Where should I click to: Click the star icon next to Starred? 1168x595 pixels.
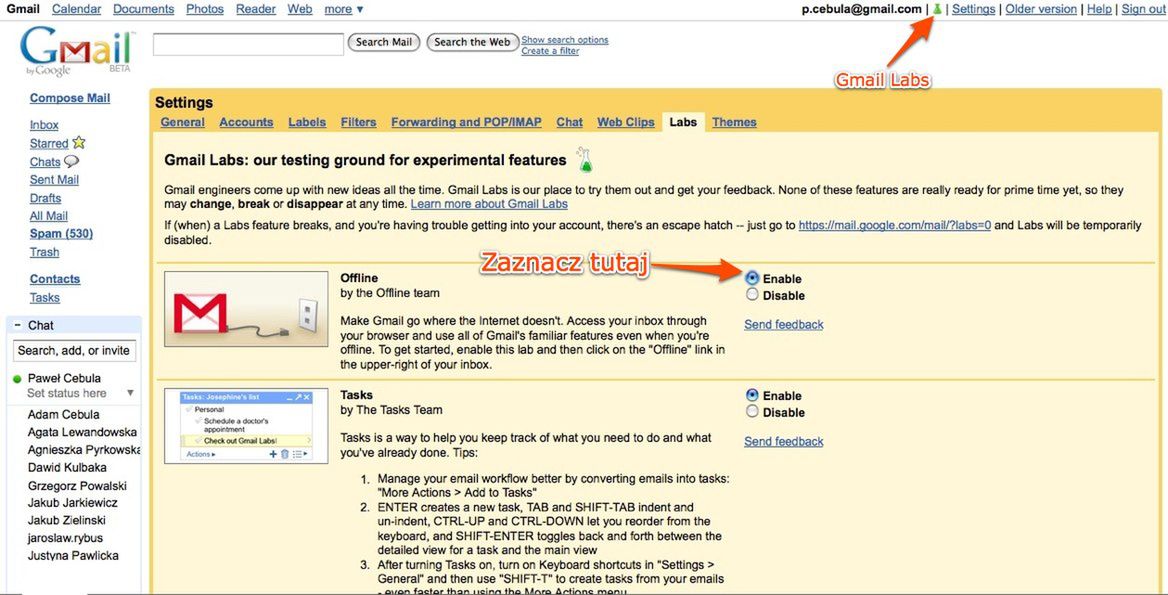tap(79, 143)
